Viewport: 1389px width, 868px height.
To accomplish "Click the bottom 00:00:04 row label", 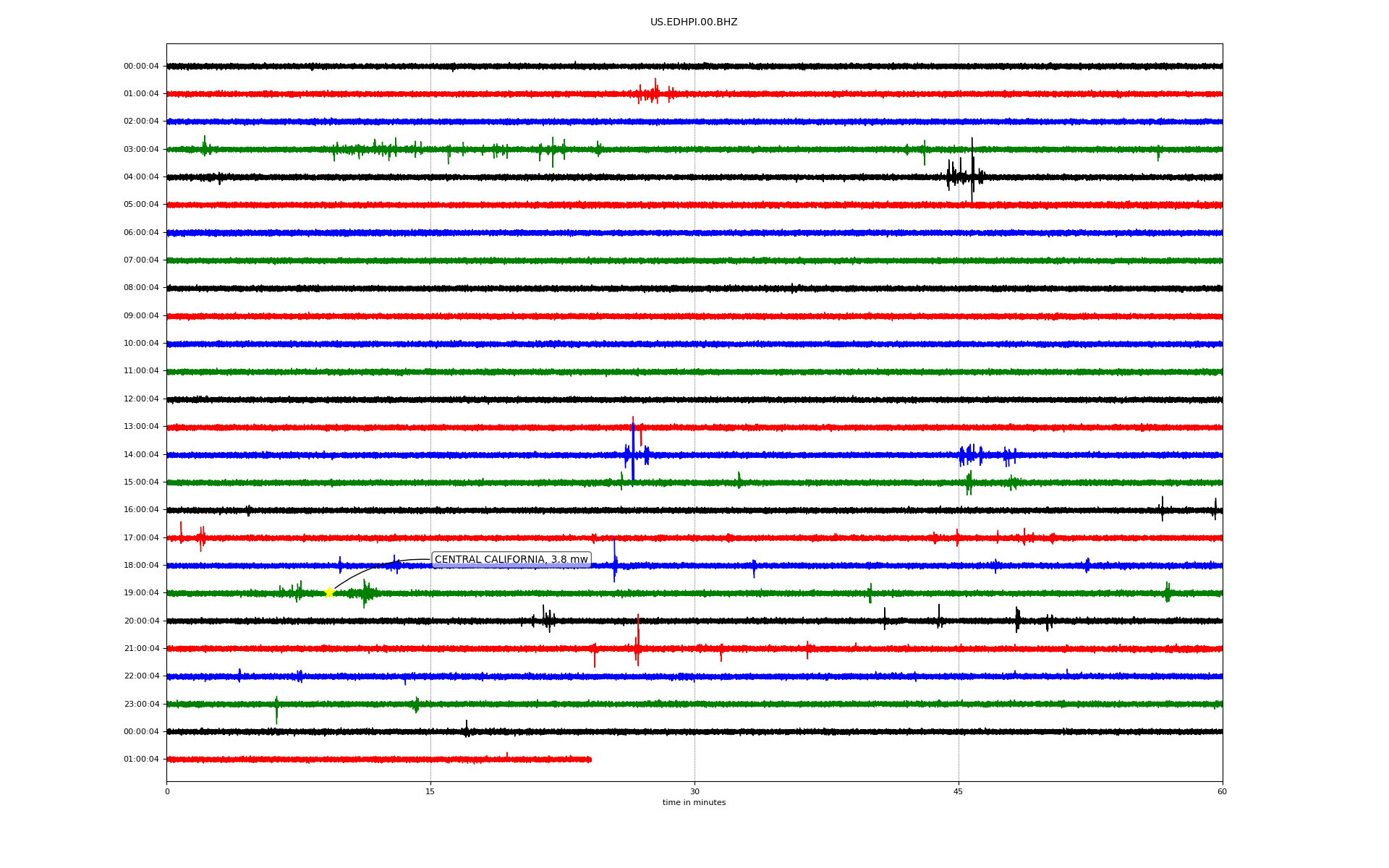I will [141, 732].
